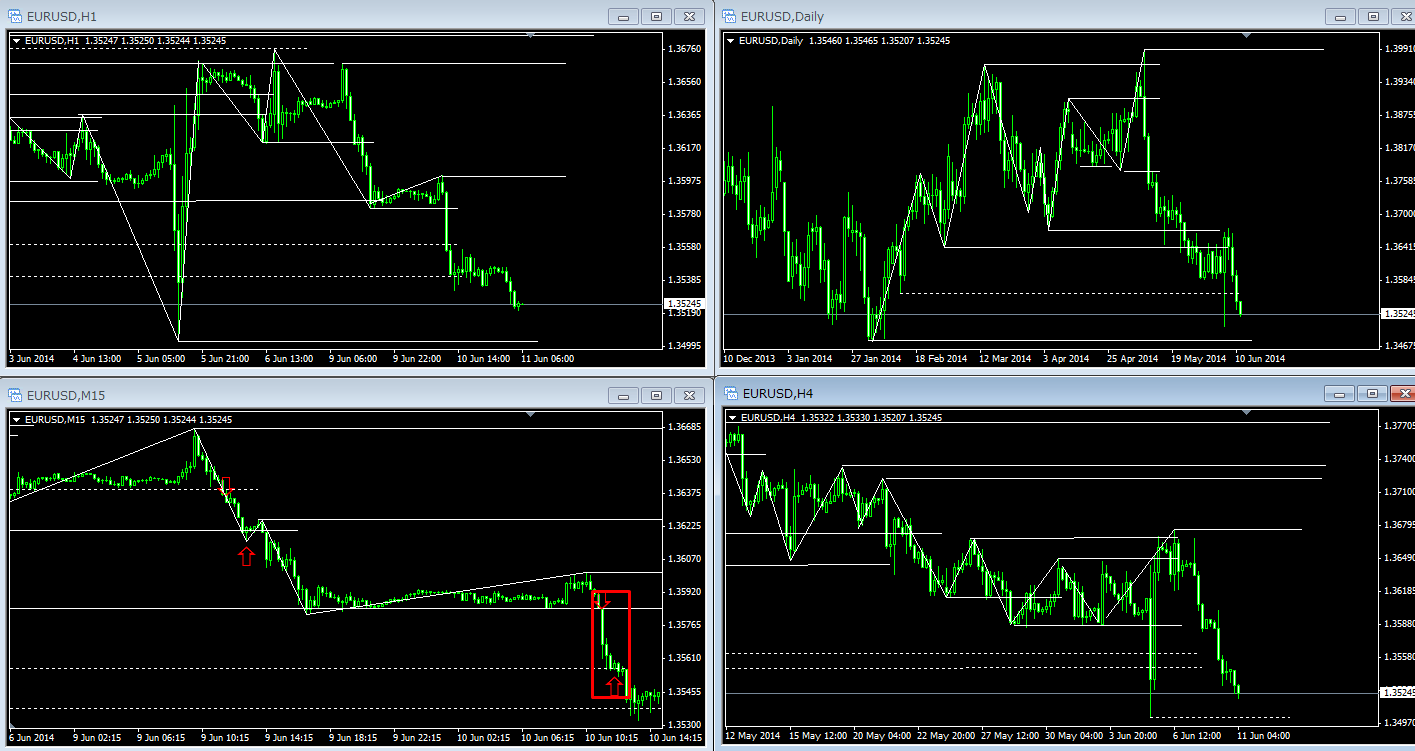
Task: Select red down arrow inside the red rectangle
Action: click(601, 601)
